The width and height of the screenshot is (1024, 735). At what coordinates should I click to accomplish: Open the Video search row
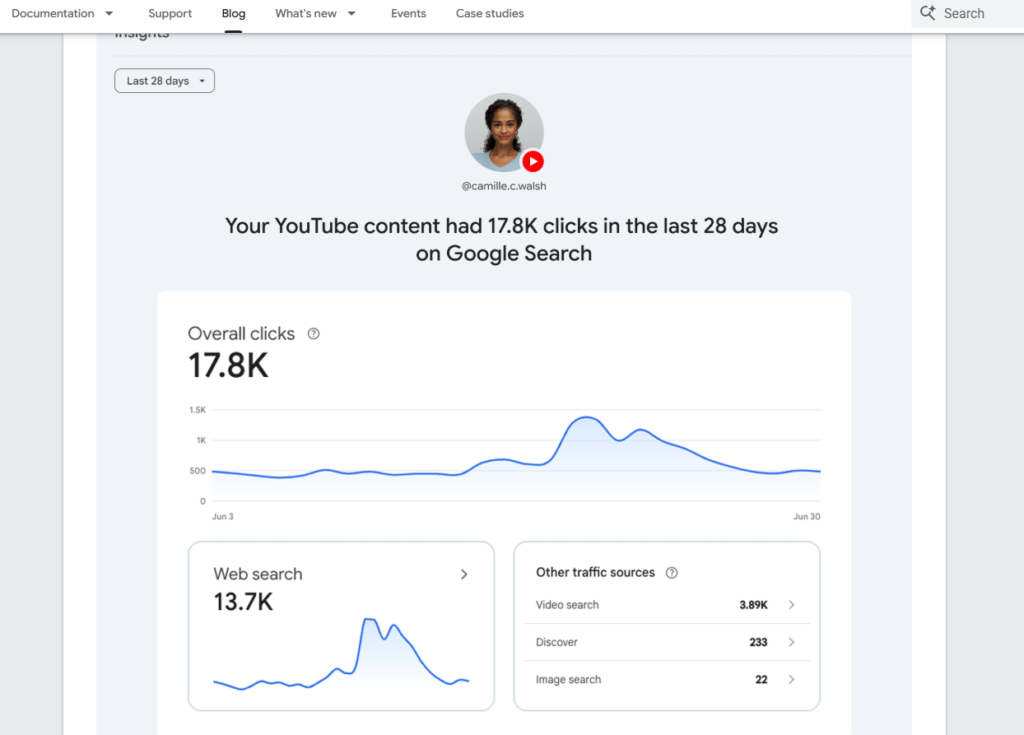tap(666, 605)
